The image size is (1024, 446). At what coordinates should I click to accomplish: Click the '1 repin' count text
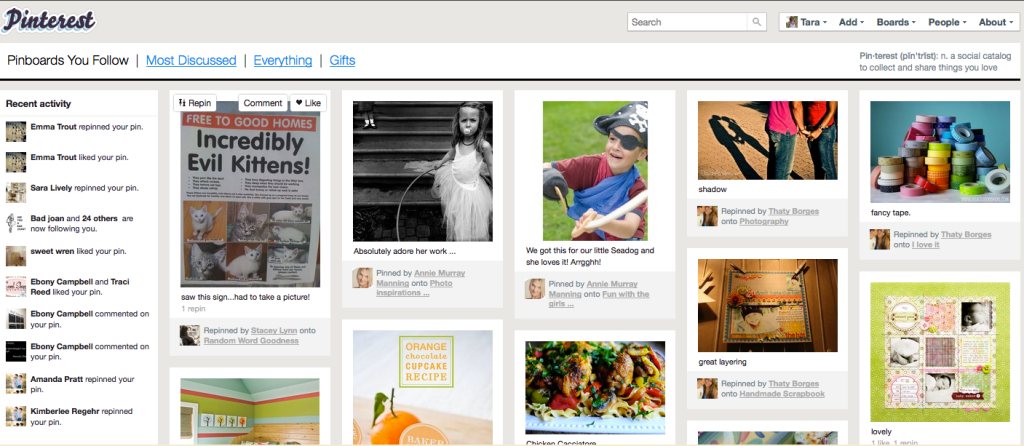click(x=193, y=308)
